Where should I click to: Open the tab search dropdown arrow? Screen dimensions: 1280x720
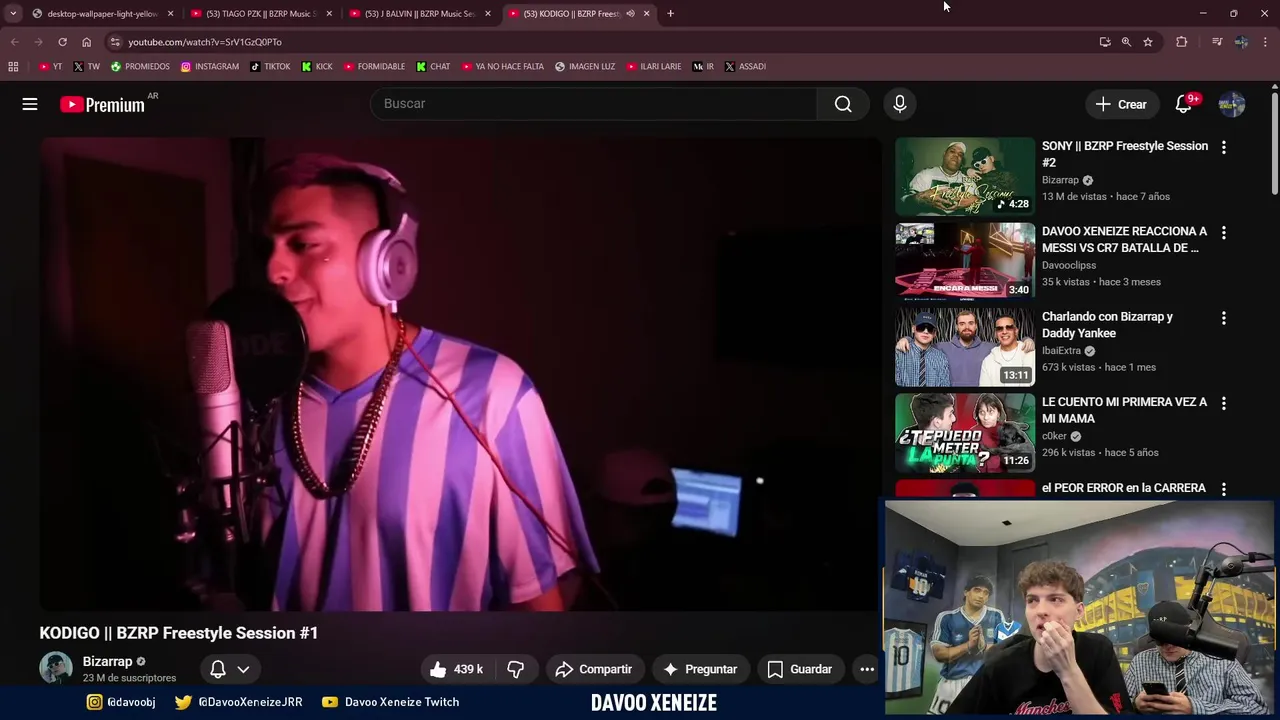coord(13,14)
